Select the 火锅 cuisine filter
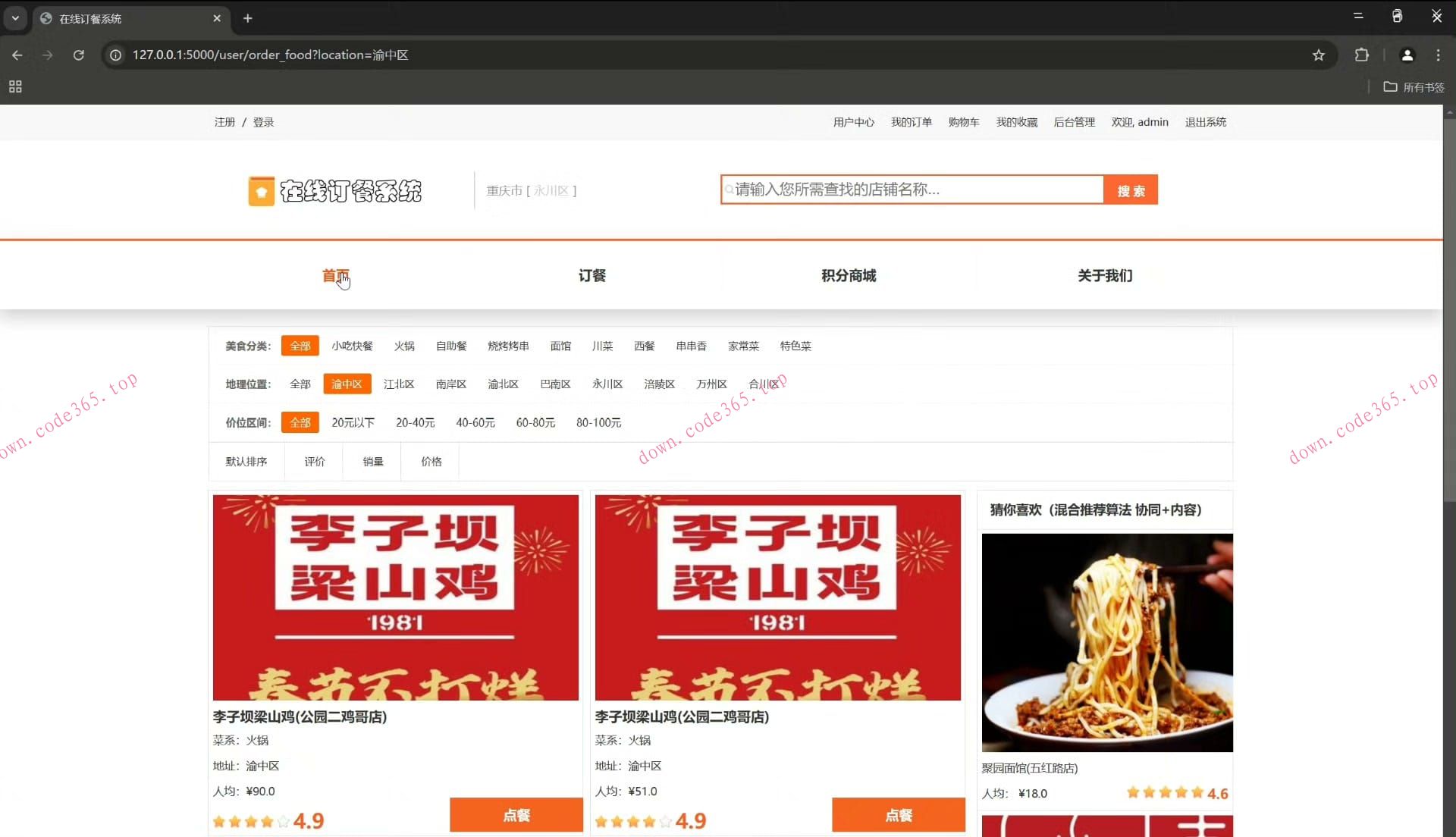1456x837 pixels. (x=404, y=346)
